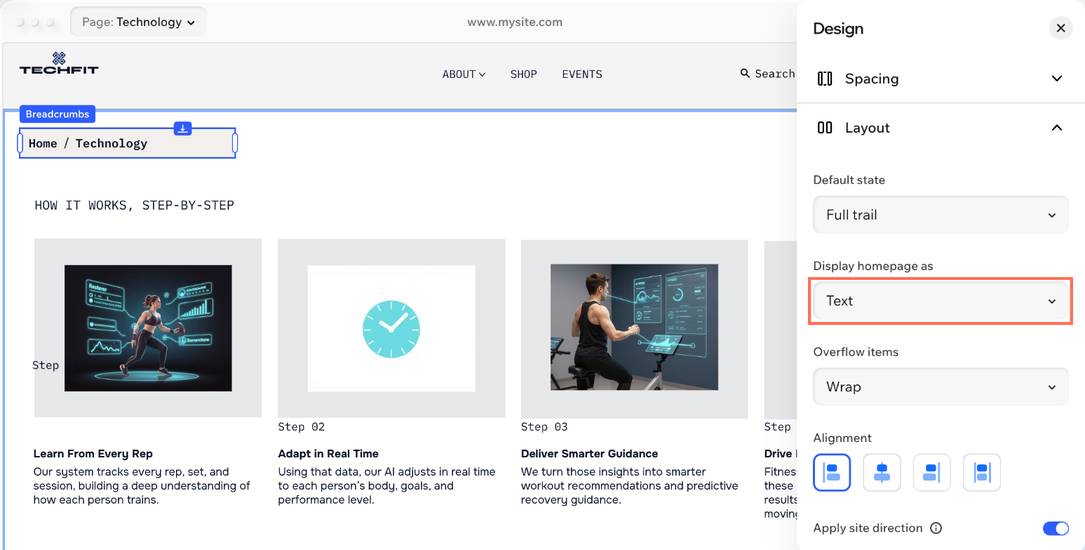1085x550 pixels.
Task: Select justify alignment option
Action: 982,473
